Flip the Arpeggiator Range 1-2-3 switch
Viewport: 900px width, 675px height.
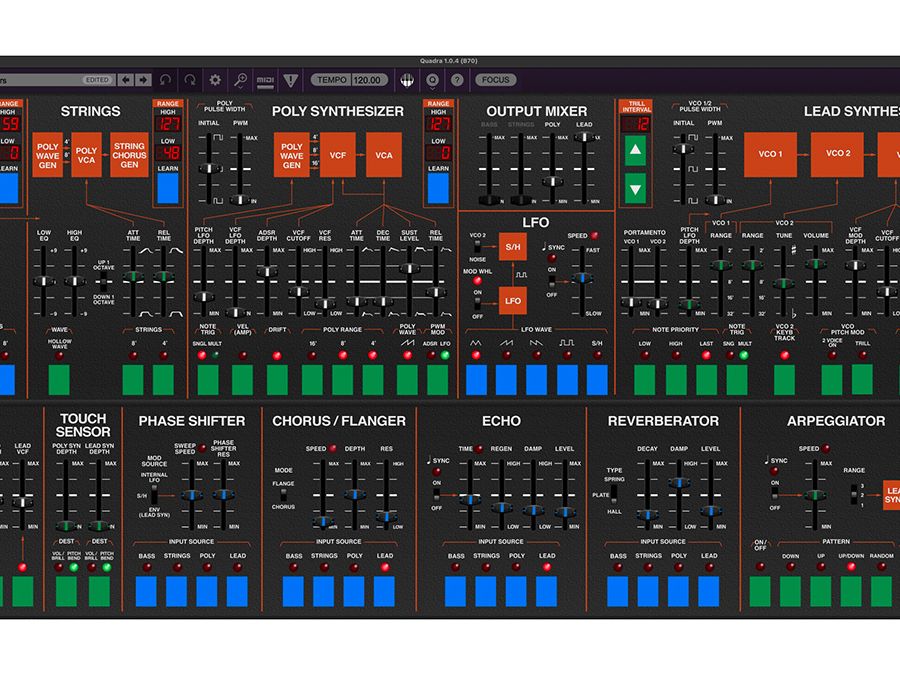coord(855,494)
